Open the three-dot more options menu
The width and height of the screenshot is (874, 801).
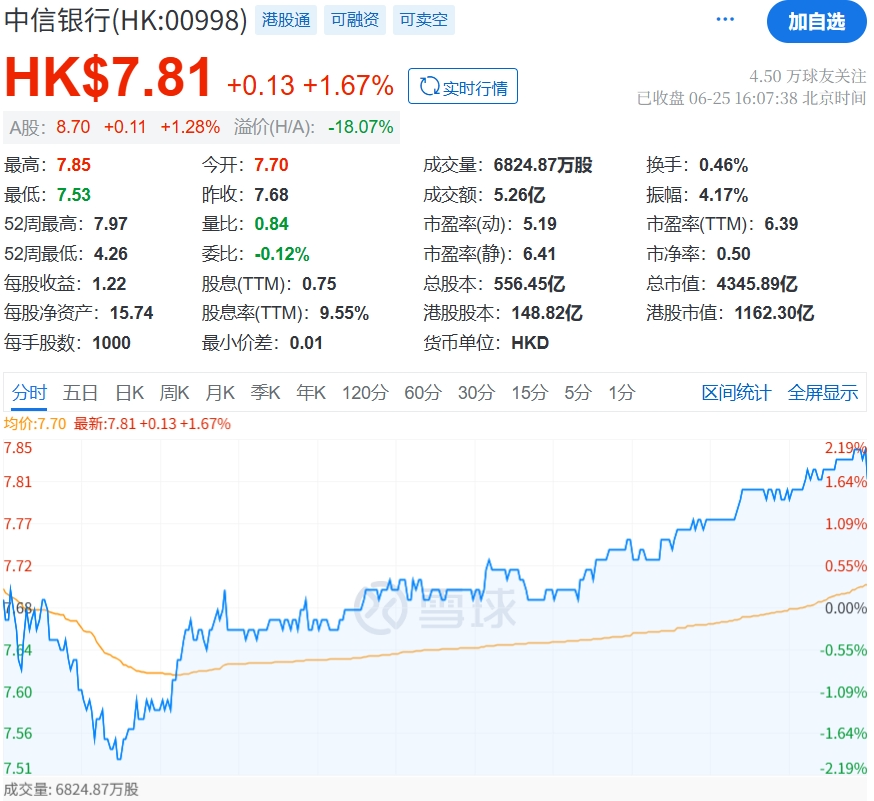[x=725, y=20]
